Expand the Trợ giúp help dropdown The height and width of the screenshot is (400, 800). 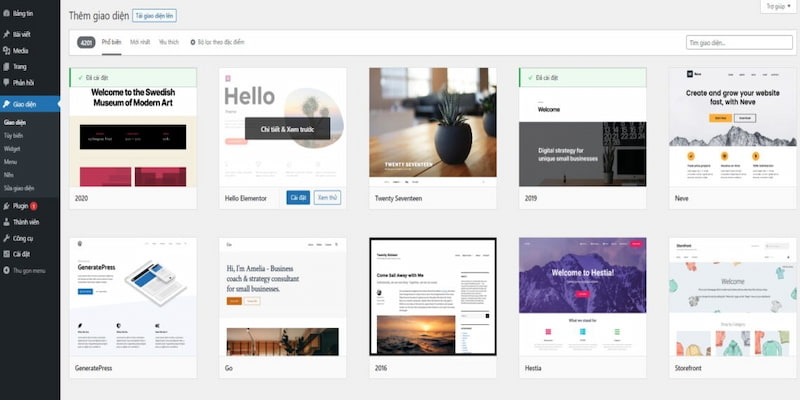pyautogui.click(x=777, y=6)
